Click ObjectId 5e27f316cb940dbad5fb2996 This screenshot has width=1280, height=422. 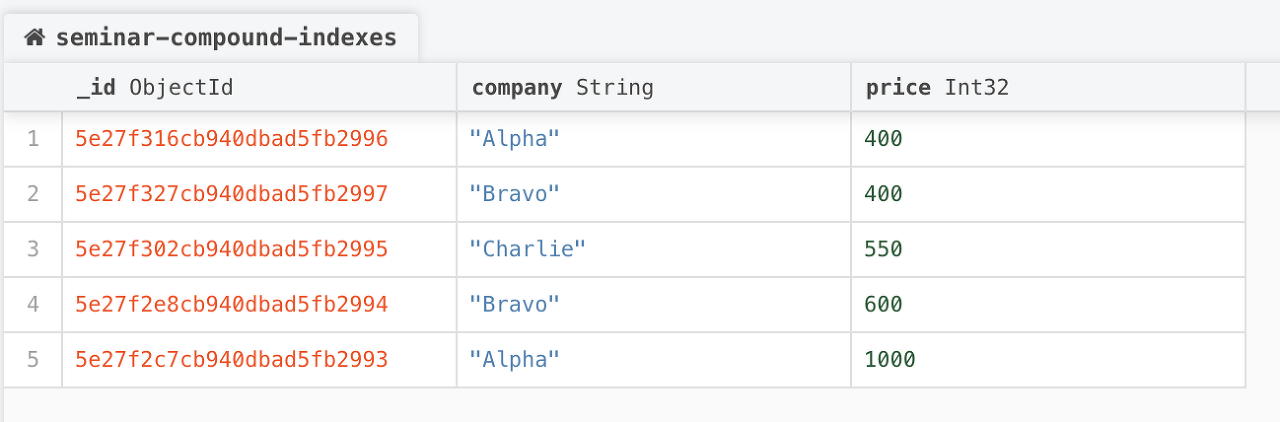[x=231, y=139]
